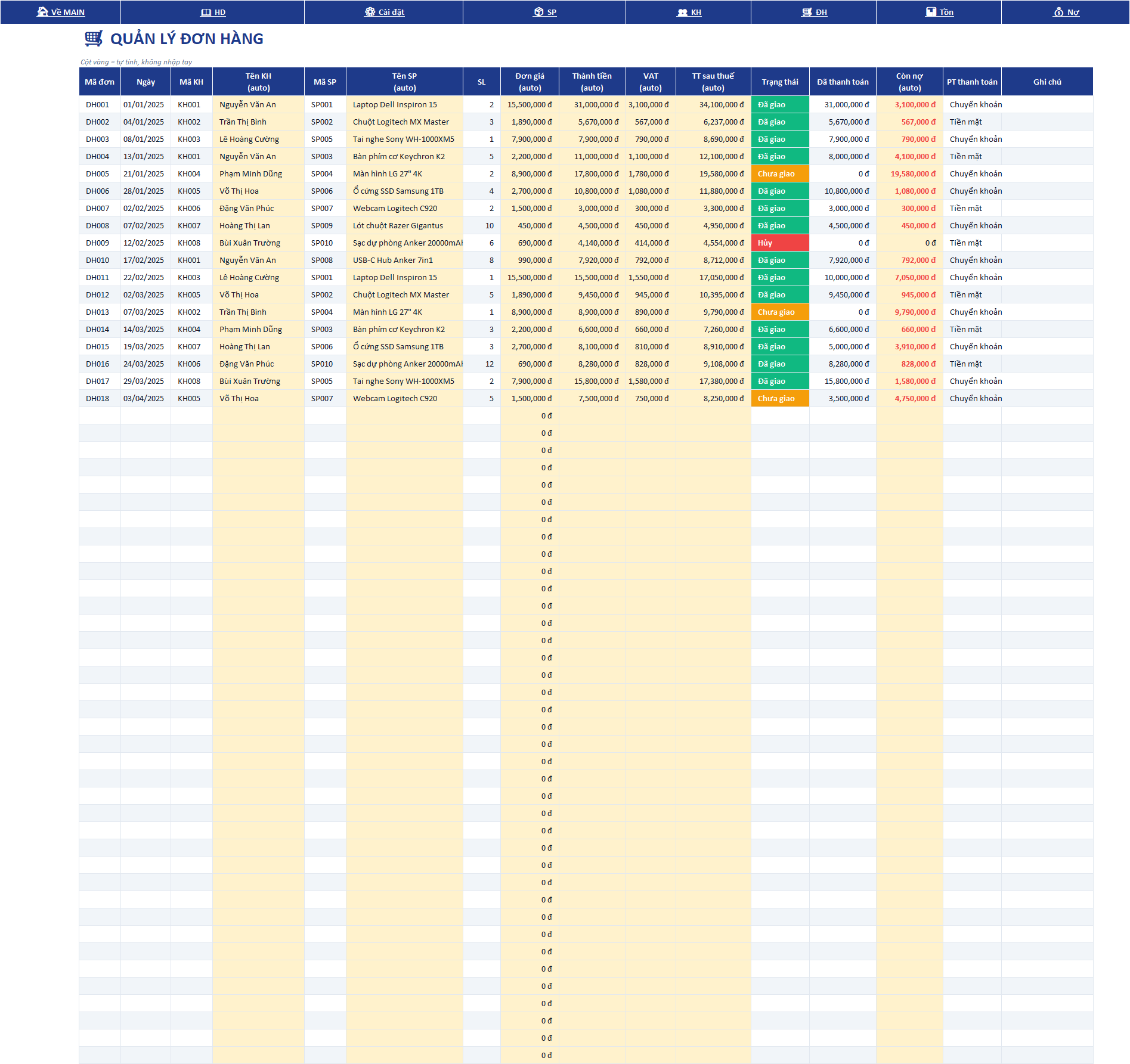
Task: Open the HD book icon link
Action: point(206,12)
